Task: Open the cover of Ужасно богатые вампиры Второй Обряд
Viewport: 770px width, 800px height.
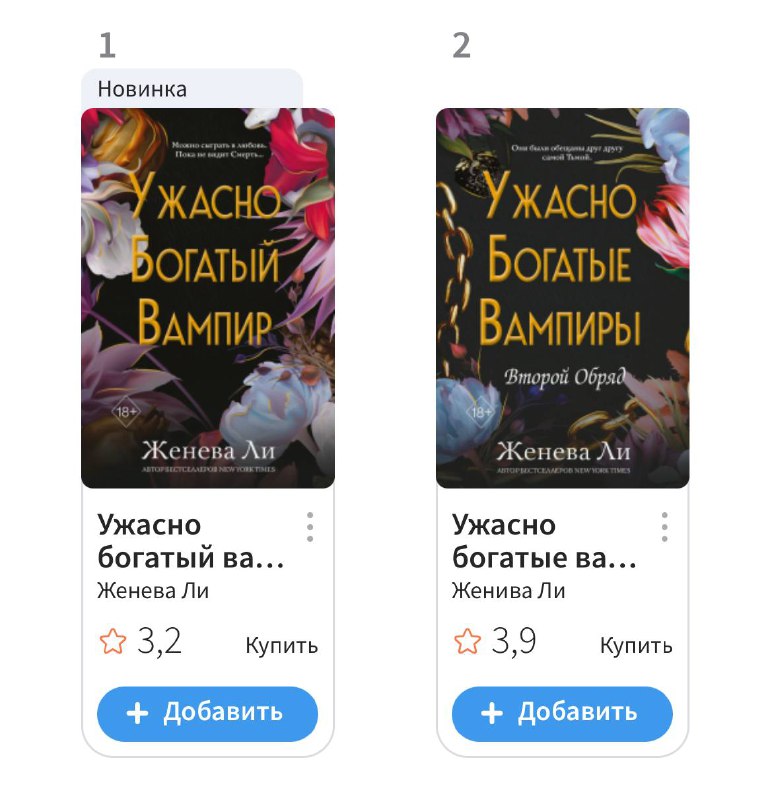Action: [x=562, y=298]
